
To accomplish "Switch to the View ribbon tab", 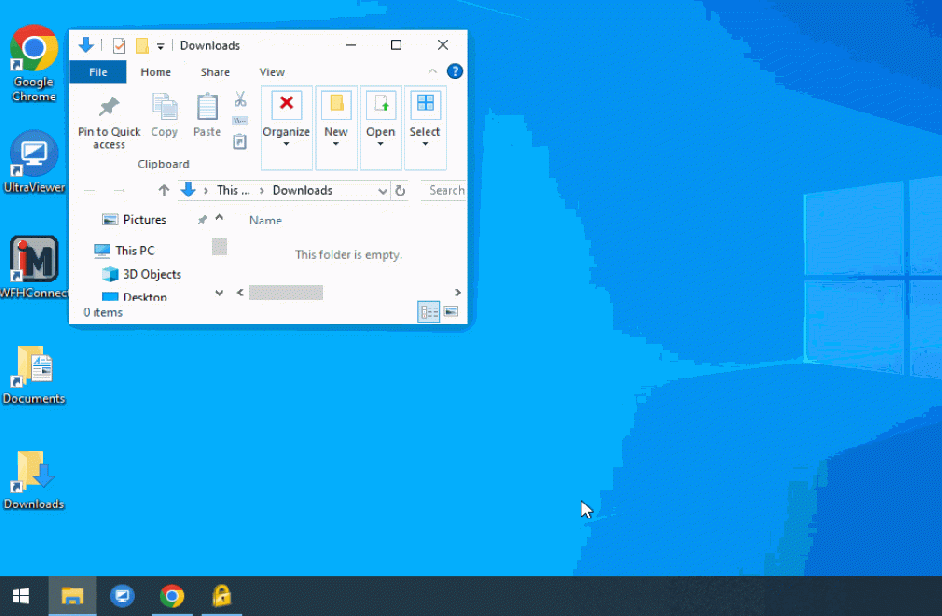I will click(x=272, y=72).
